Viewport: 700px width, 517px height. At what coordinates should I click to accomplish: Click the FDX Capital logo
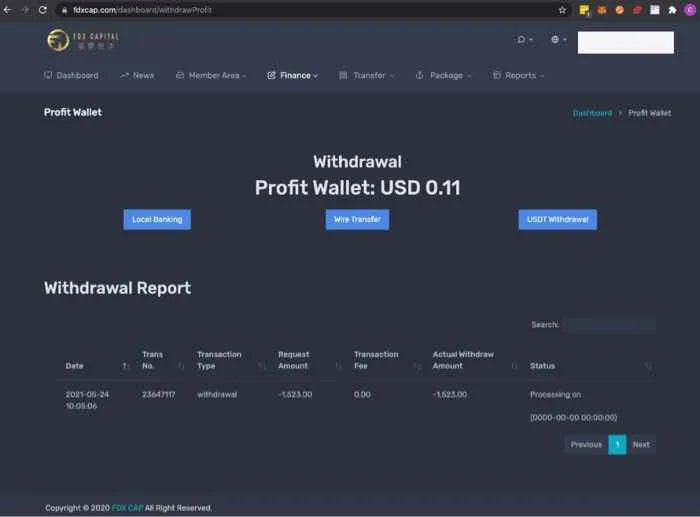83,40
